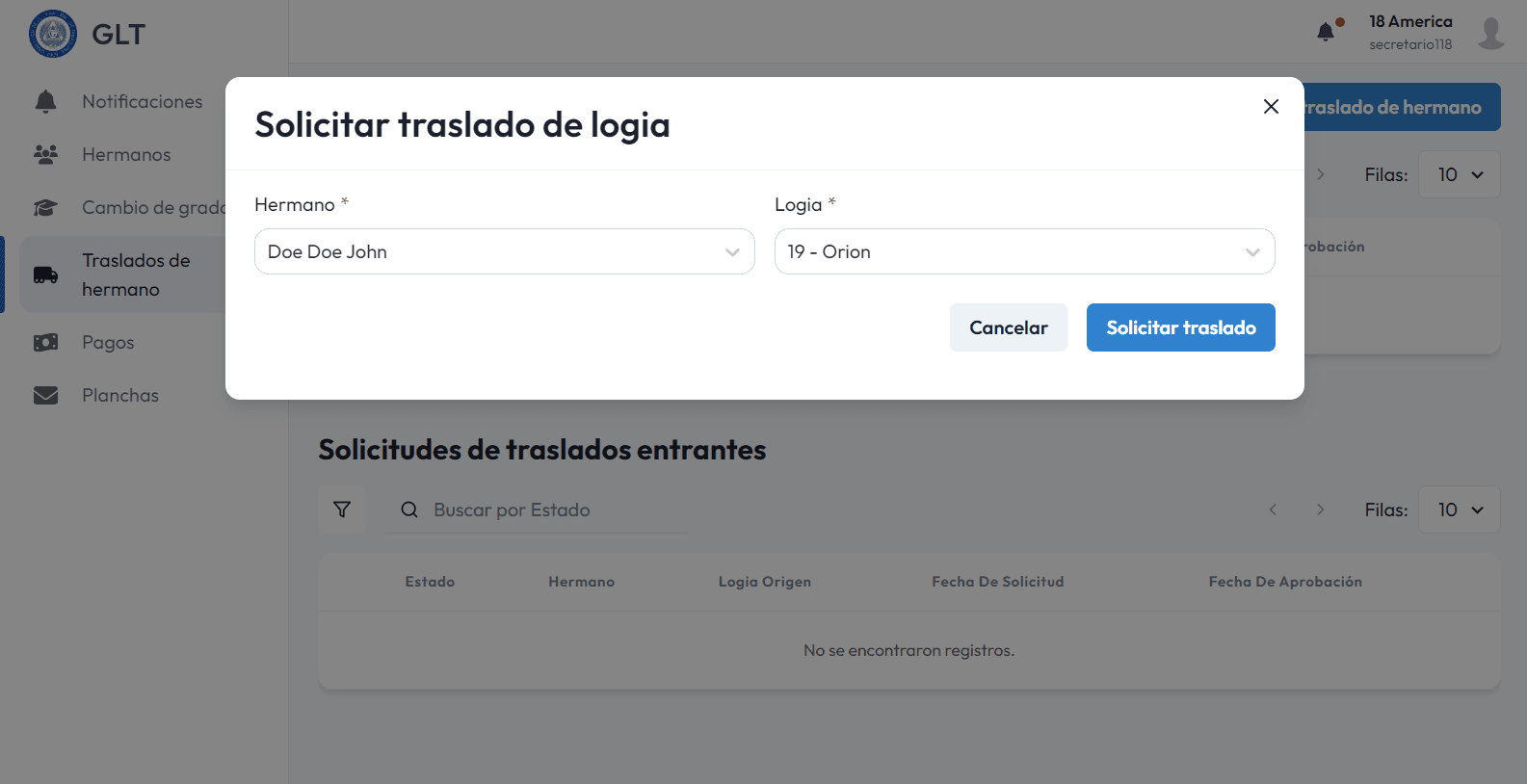Click the Planchas envelope icon
This screenshot has height=784, width=1527.
click(45, 395)
